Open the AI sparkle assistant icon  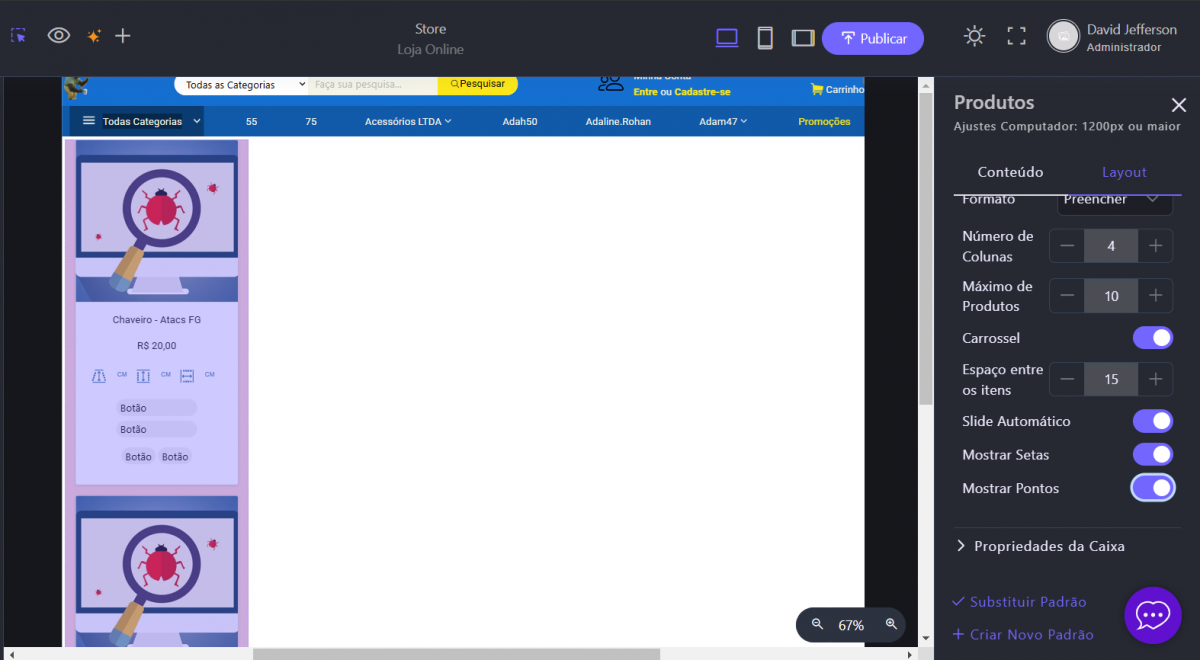click(93, 36)
